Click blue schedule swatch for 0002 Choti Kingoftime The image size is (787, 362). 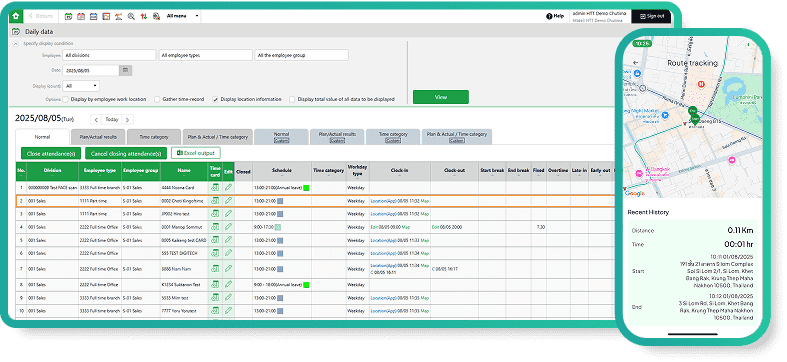tap(280, 201)
